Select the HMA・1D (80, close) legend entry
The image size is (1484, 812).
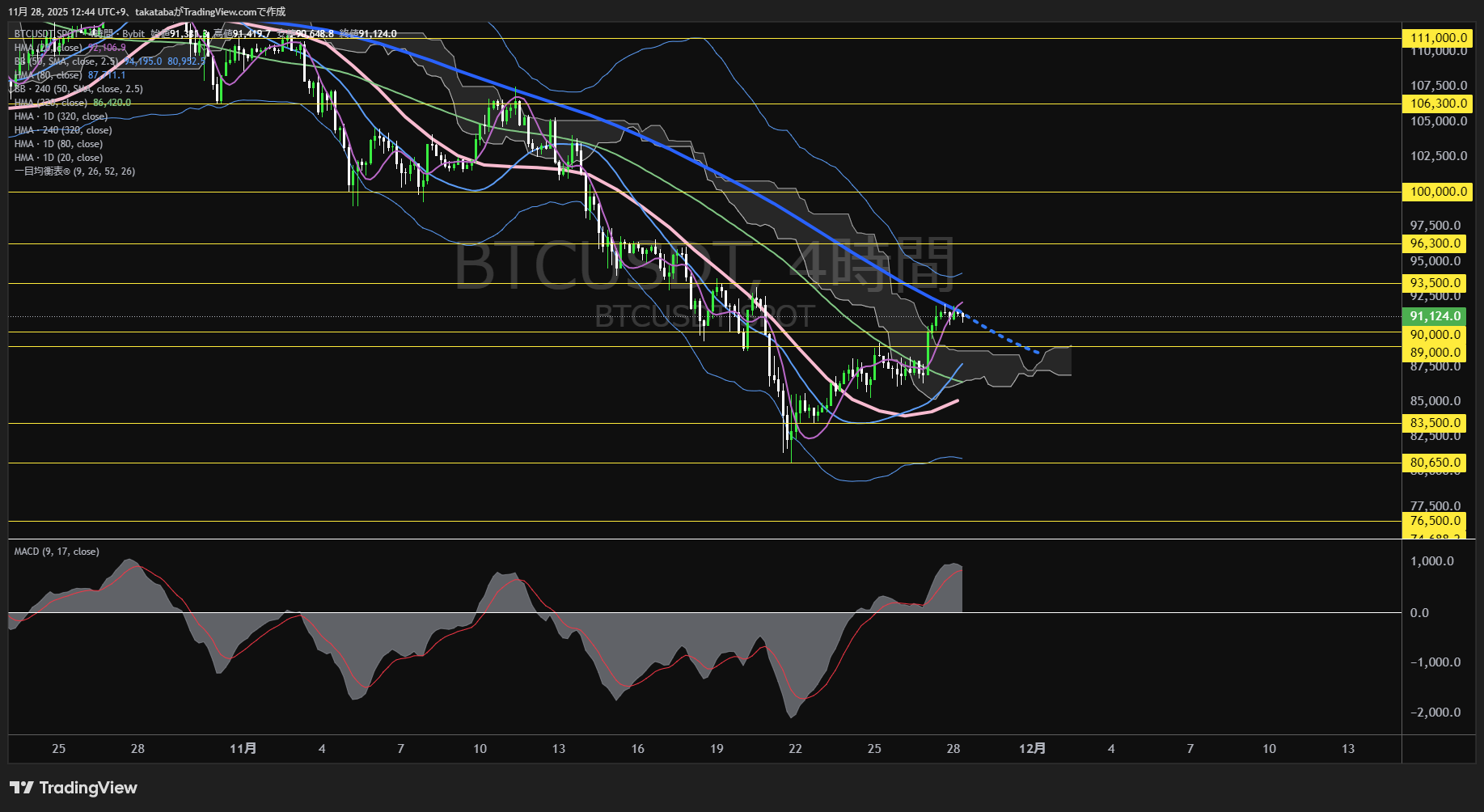pos(57,143)
